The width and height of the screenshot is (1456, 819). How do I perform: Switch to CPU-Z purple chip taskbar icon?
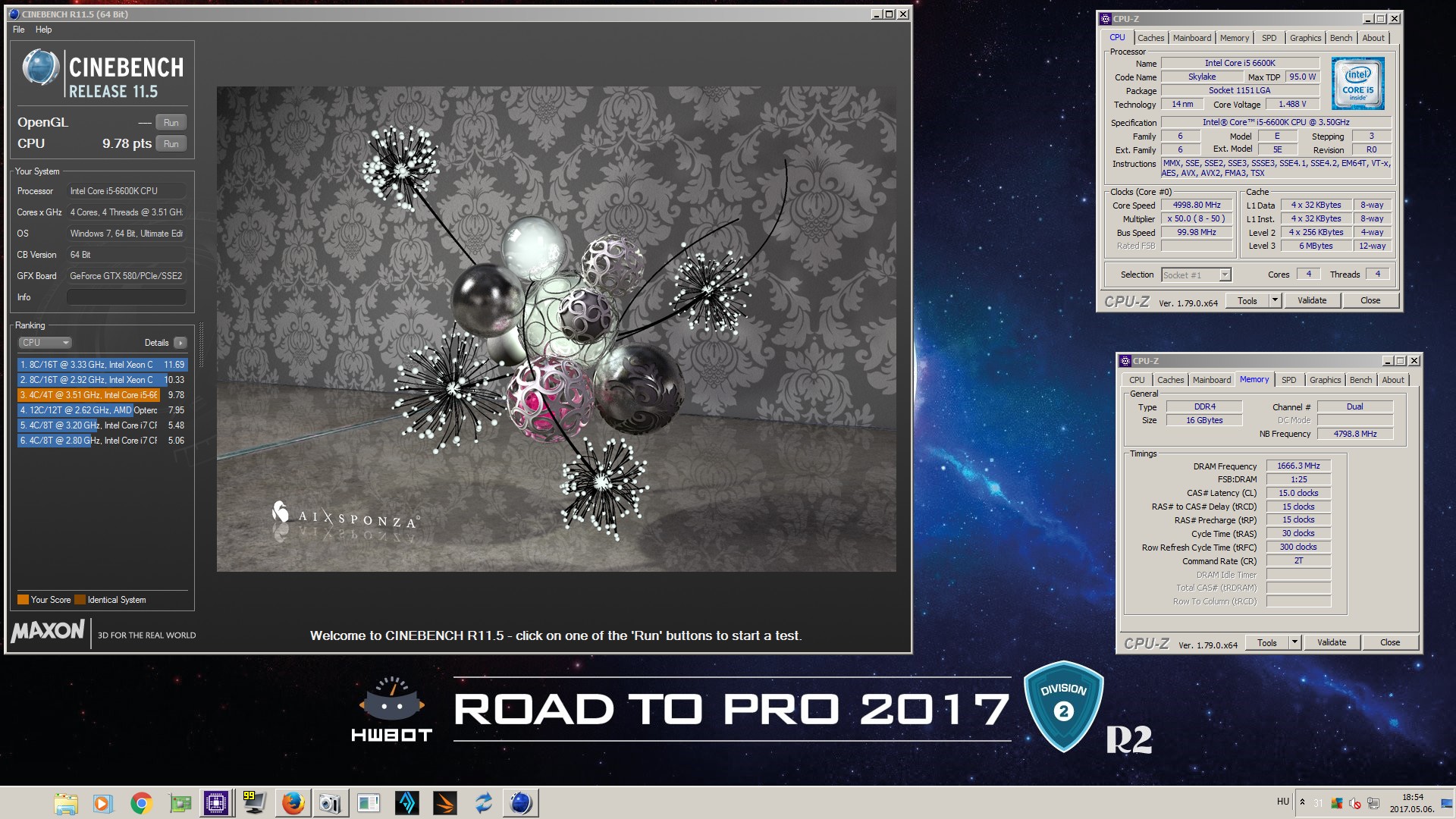[216, 803]
